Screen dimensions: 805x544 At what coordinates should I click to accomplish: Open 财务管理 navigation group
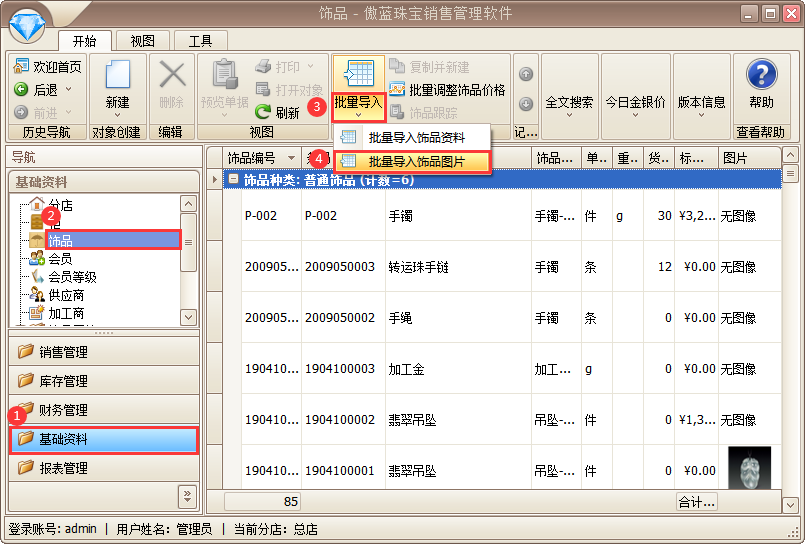point(104,410)
